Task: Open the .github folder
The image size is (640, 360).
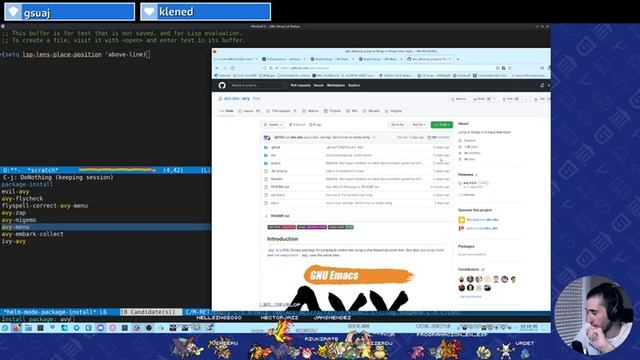Action: coord(276,147)
